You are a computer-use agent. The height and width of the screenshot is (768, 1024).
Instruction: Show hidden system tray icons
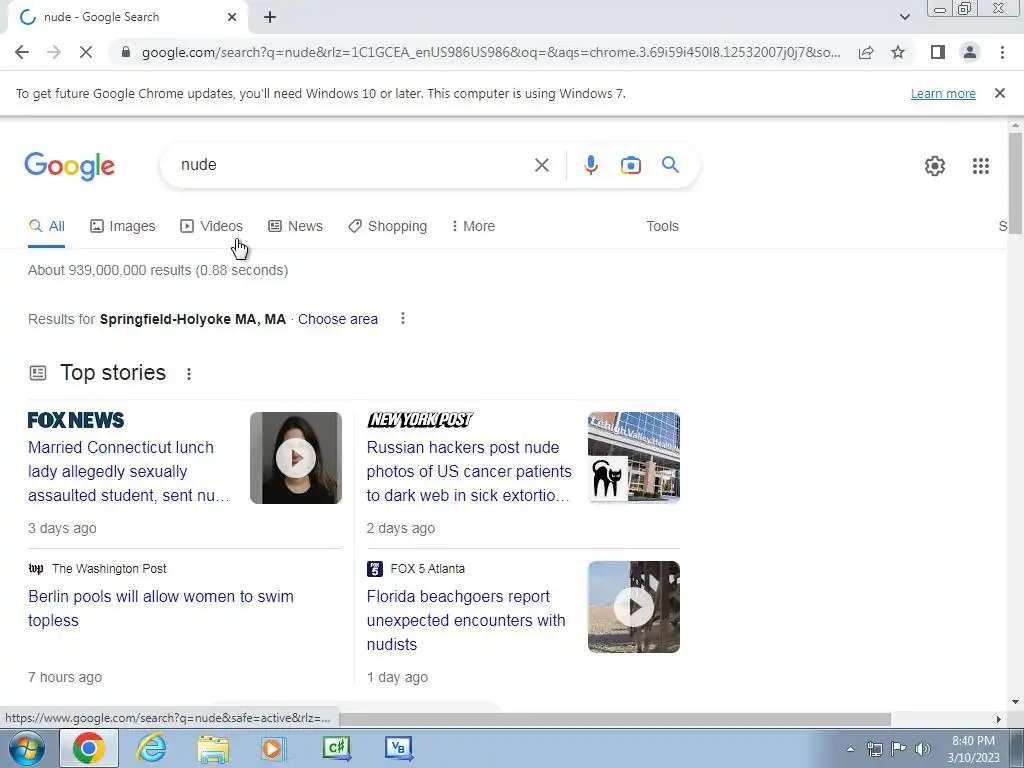click(850, 749)
